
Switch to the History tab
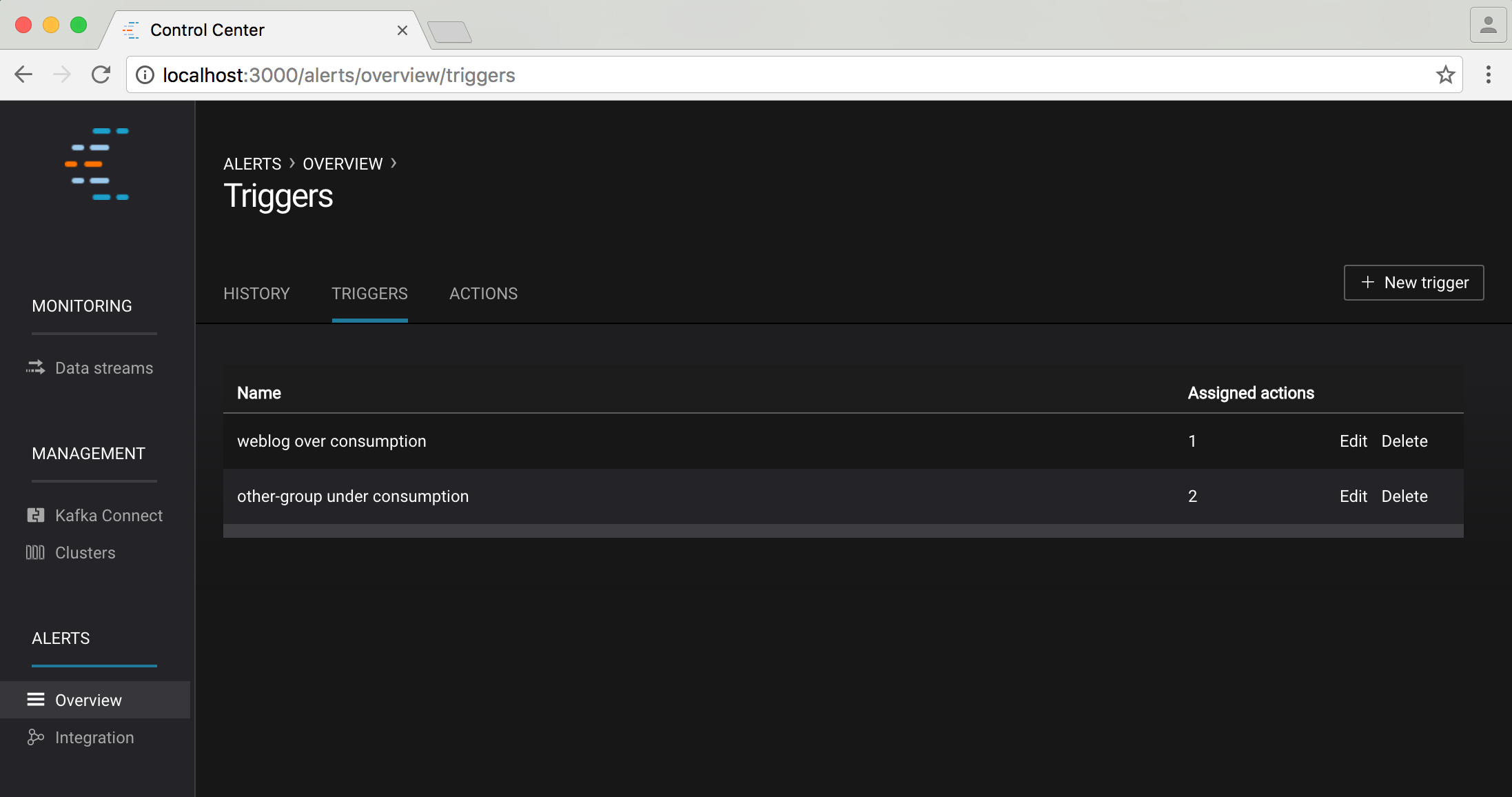tap(256, 294)
